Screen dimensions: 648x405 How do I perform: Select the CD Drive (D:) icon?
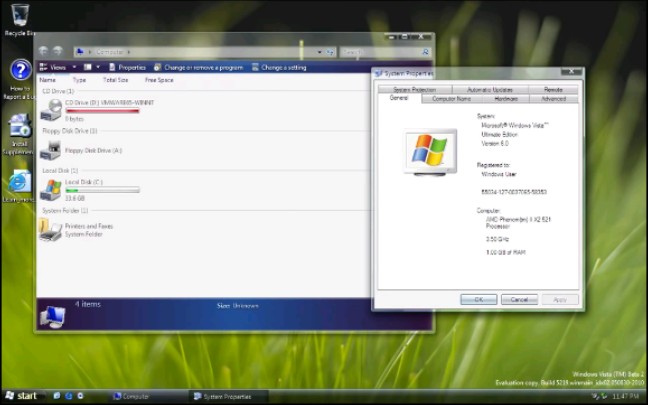51,110
